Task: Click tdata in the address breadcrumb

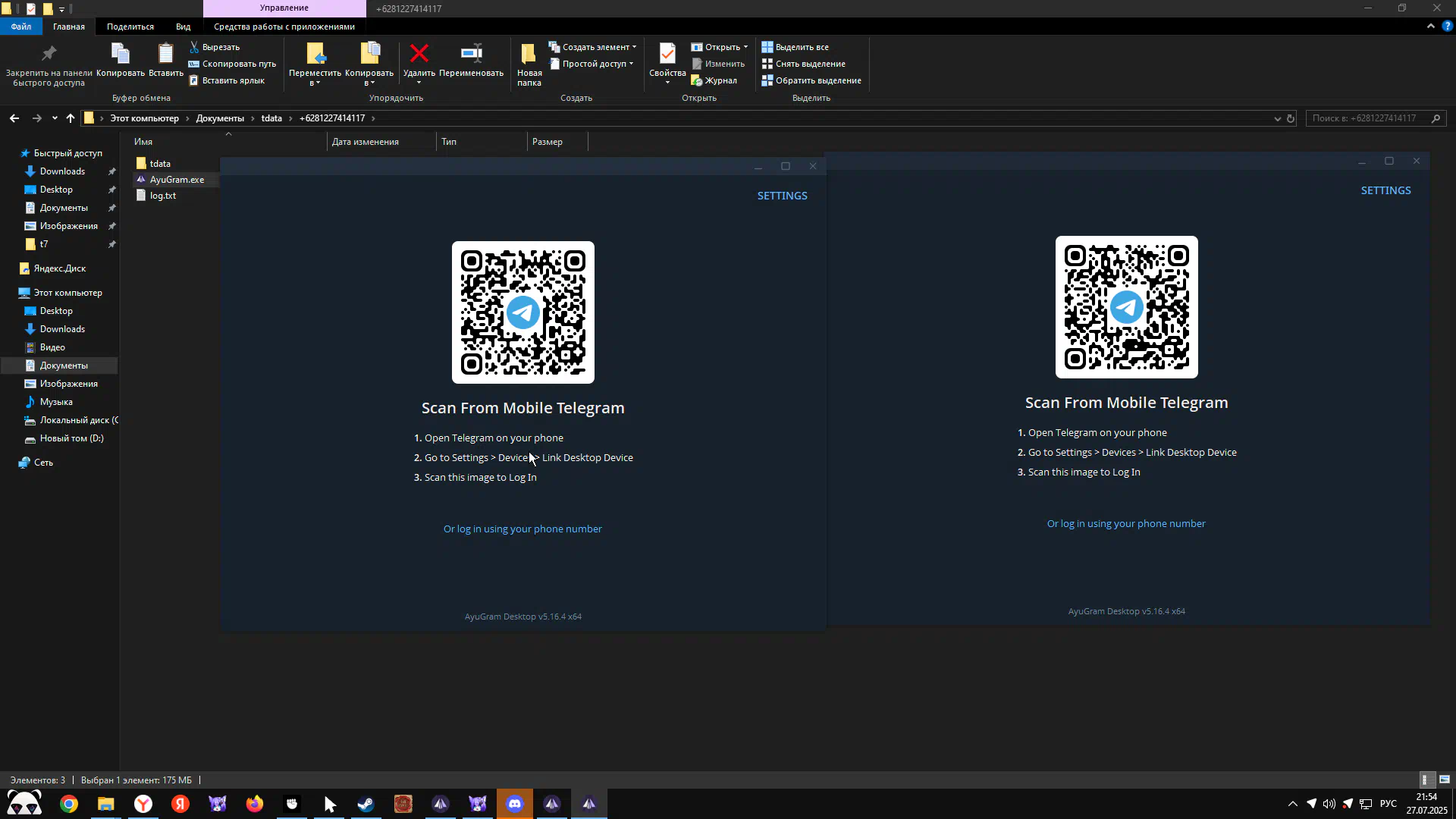Action: [271, 118]
